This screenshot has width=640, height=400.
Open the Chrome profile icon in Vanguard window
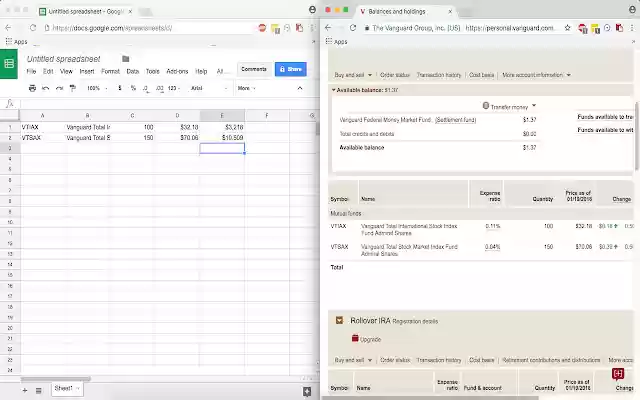[x=632, y=9]
